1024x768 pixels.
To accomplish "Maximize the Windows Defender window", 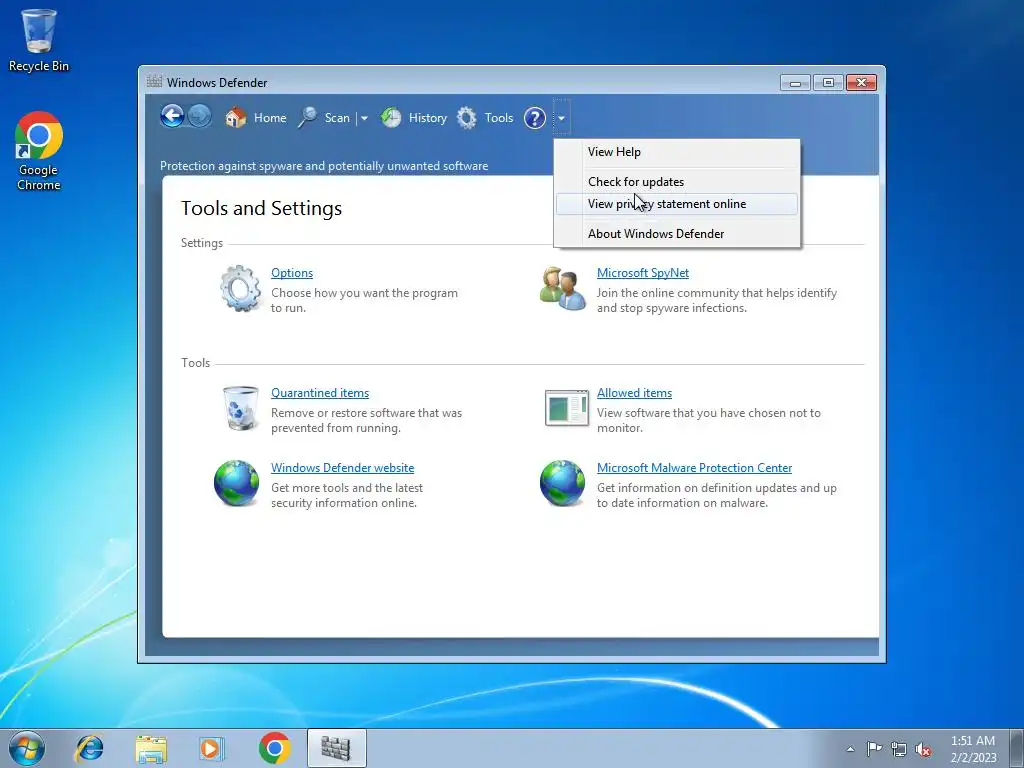I will click(828, 82).
